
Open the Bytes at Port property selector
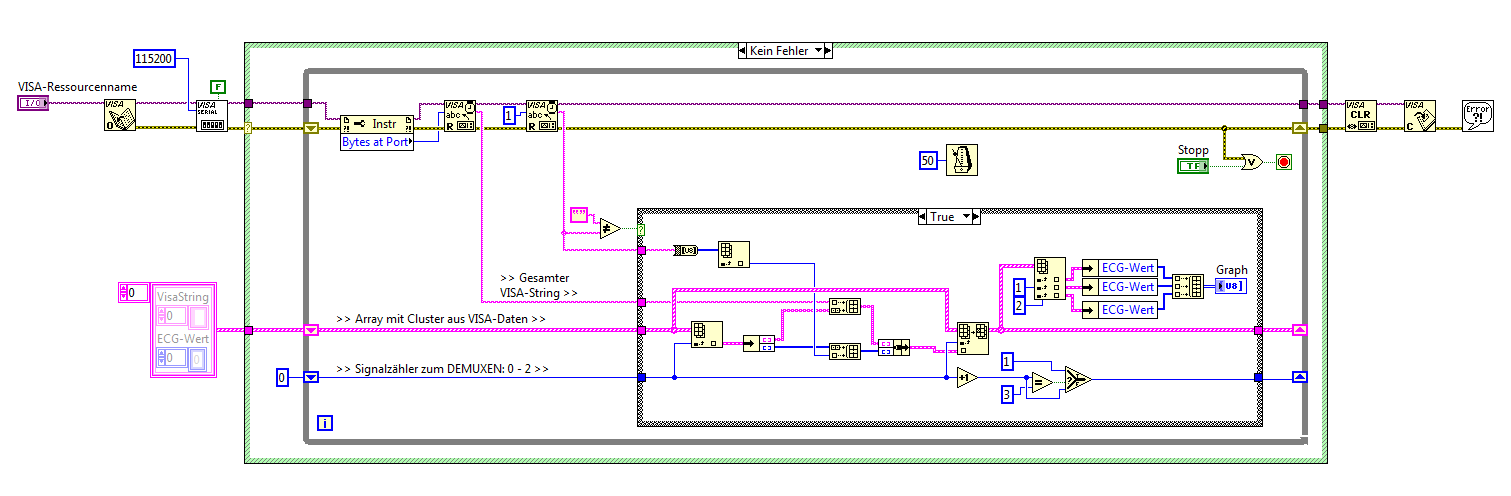click(x=377, y=142)
